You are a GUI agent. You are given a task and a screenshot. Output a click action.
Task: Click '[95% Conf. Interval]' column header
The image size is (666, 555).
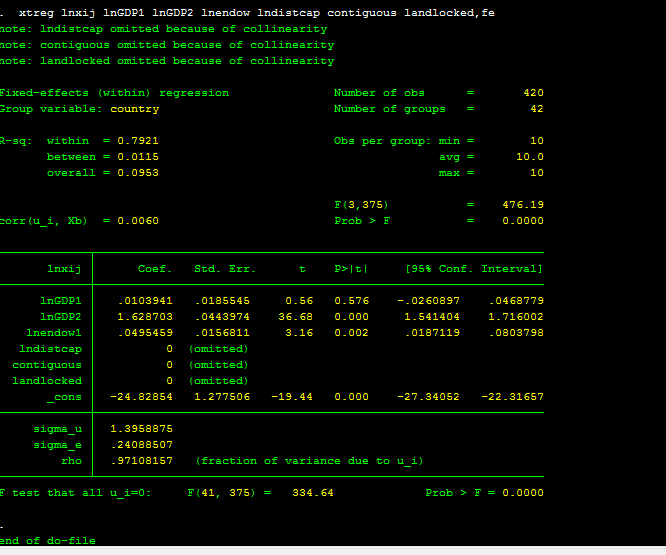click(474, 269)
